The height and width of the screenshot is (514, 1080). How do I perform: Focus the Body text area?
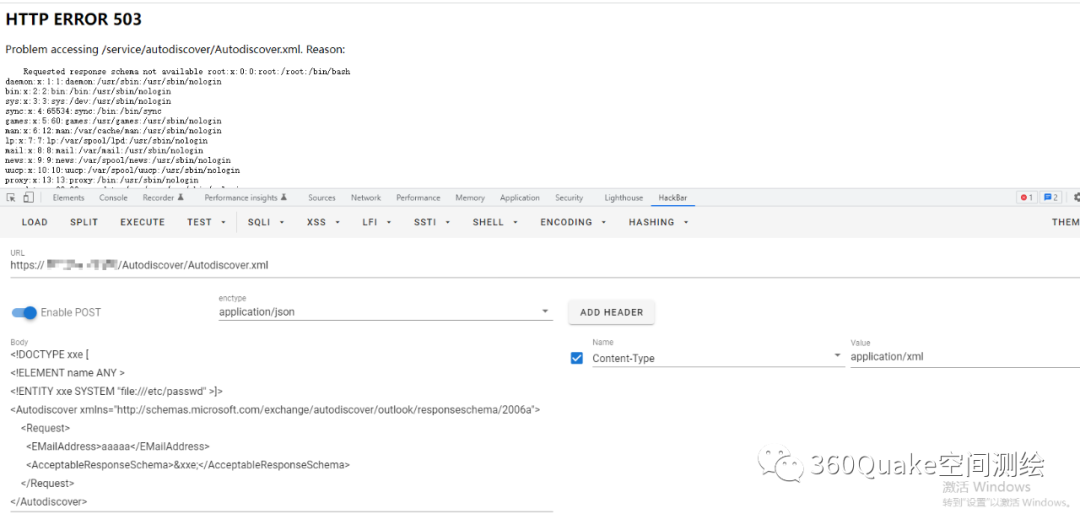tap(282, 428)
